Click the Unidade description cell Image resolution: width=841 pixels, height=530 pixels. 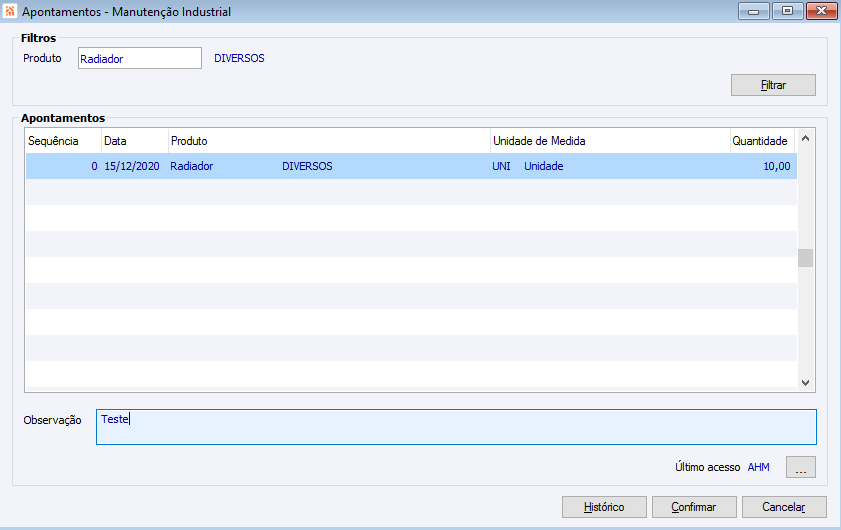pos(544,166)
